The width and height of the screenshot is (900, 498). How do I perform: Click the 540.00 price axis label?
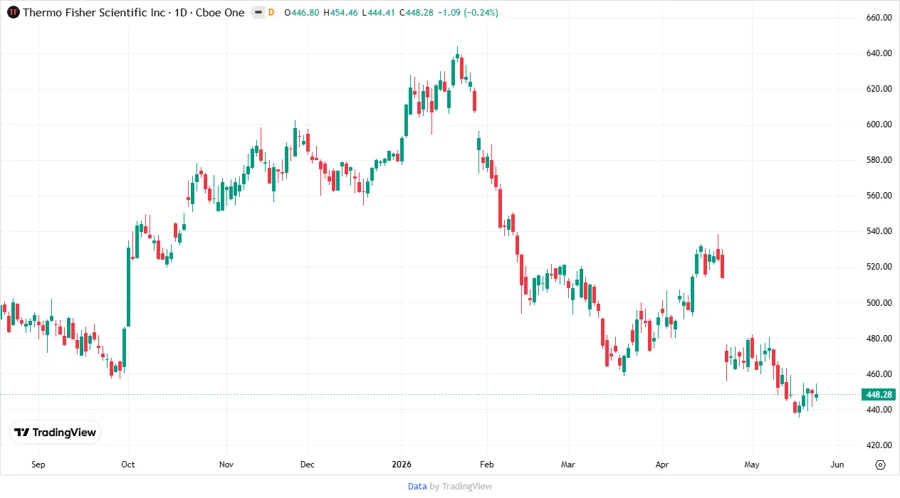pyautogui.click(x=879, y=231)
